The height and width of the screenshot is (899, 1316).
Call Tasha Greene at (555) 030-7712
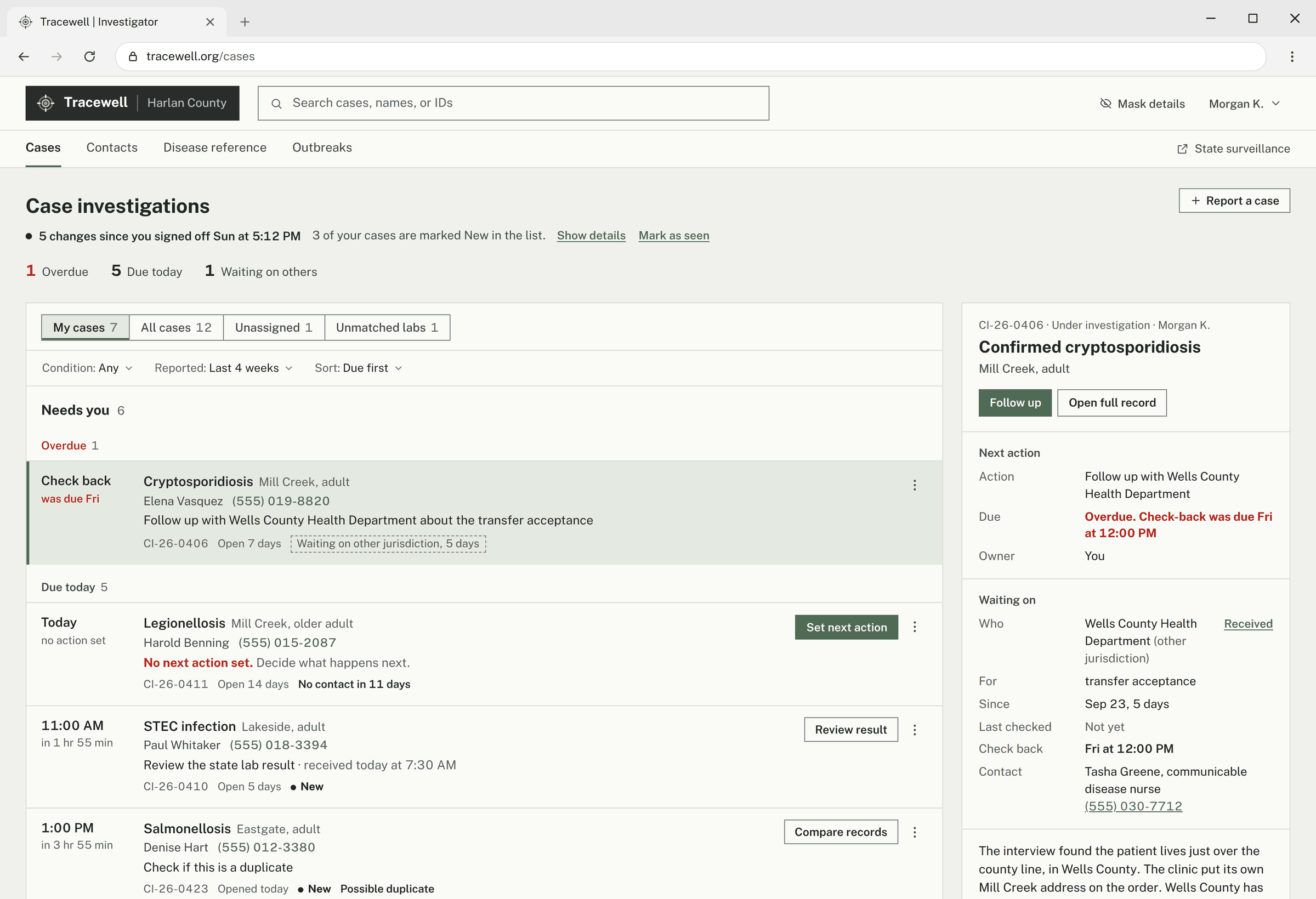1133,806
